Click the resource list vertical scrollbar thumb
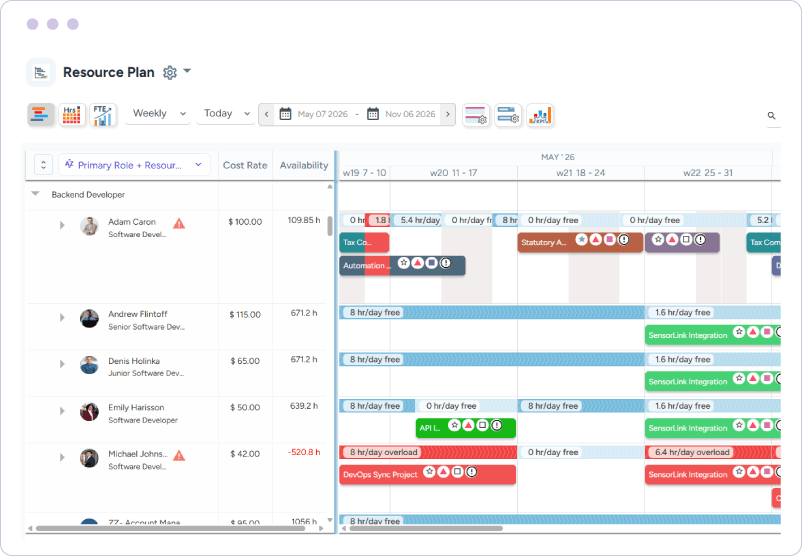The height and width of the screenshot is (556, 802). click(x=330, y=226)
